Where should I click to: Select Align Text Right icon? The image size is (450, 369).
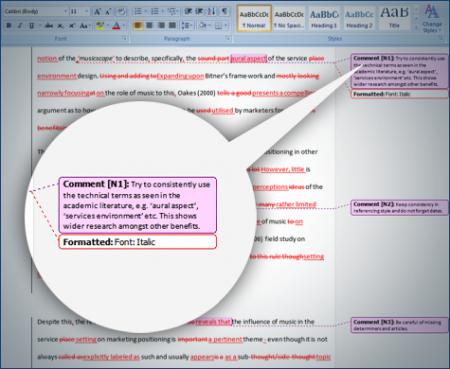[161, 25]
